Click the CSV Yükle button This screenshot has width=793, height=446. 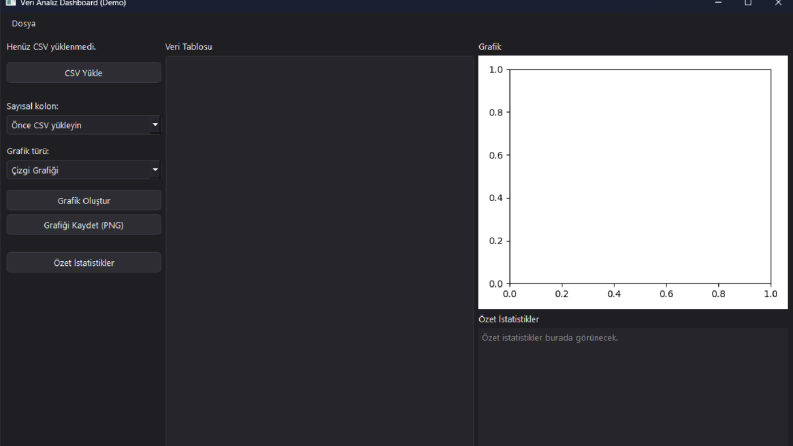(x=83, y=73)
